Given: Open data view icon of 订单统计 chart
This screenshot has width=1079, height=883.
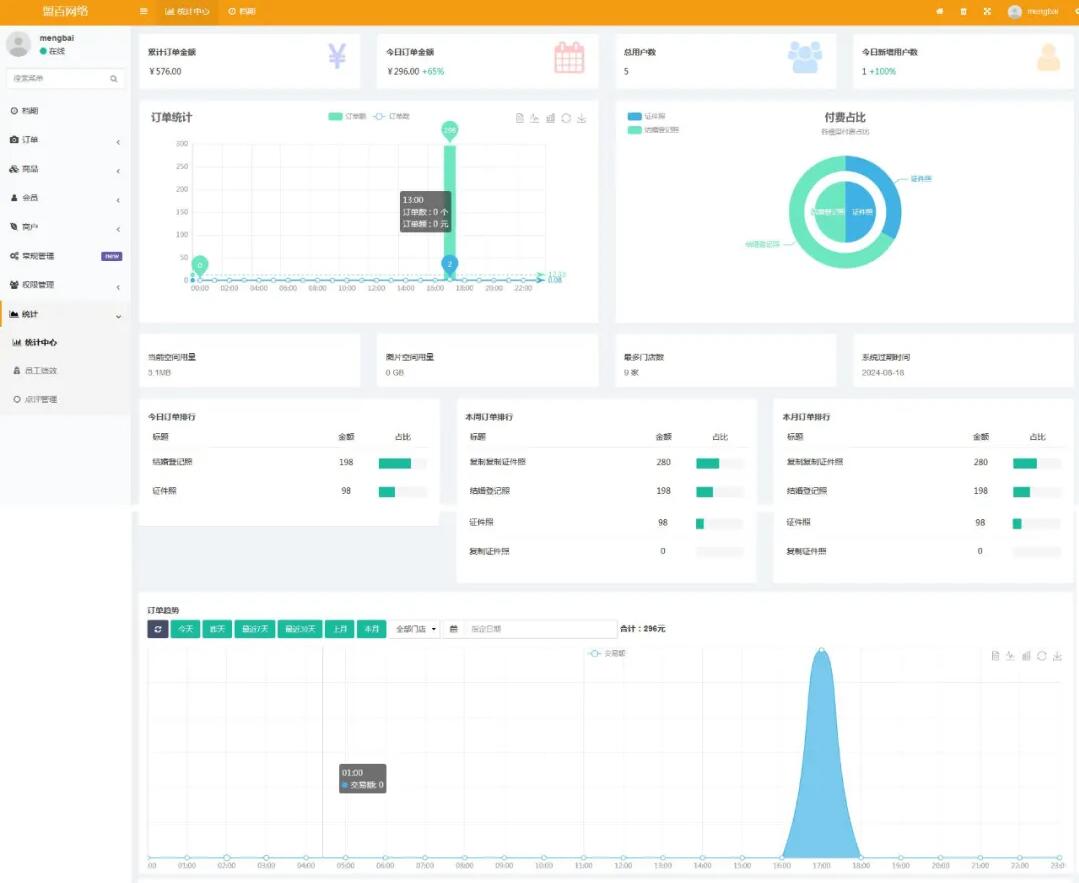Looking at the screenshot, I should [x=519, y=118].
